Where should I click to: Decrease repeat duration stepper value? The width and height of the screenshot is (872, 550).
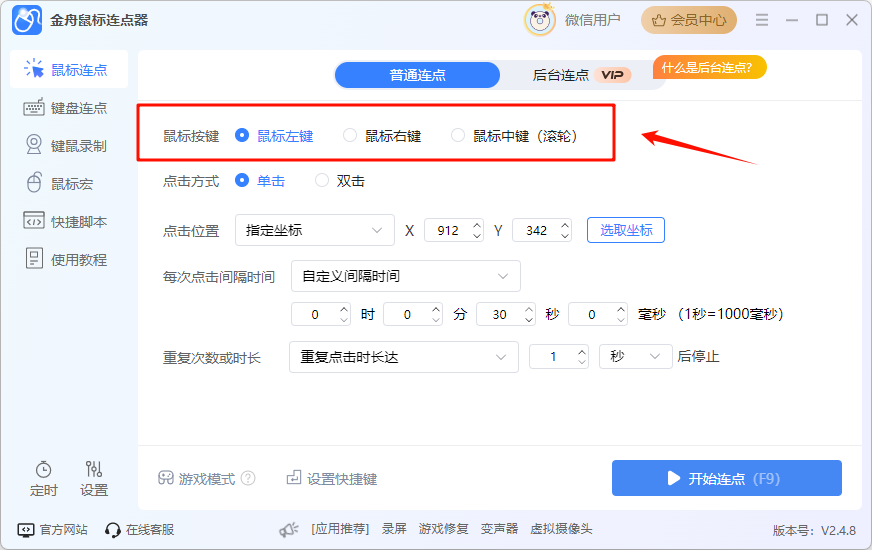(x=582, y=362)
